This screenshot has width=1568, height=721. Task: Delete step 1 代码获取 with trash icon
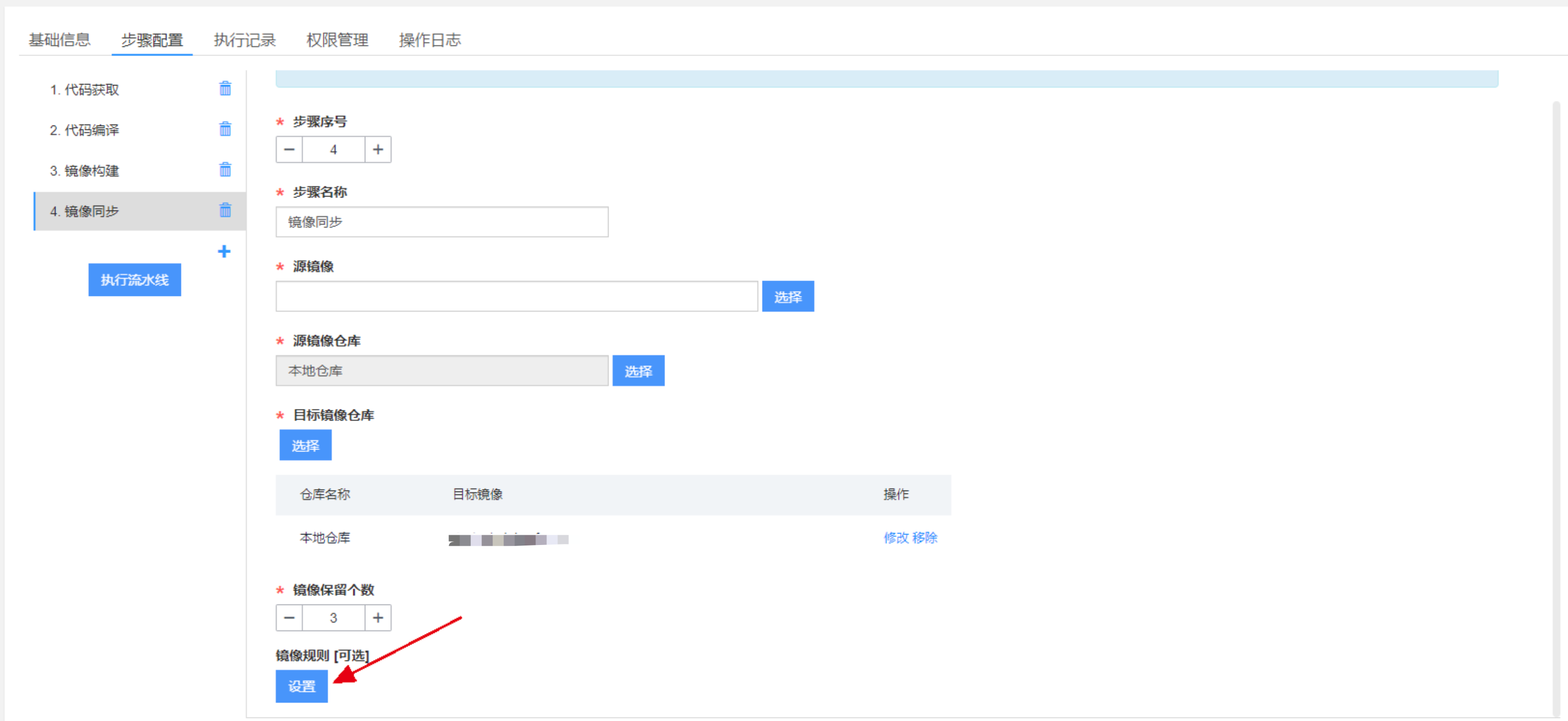click(x=225, y=89)
